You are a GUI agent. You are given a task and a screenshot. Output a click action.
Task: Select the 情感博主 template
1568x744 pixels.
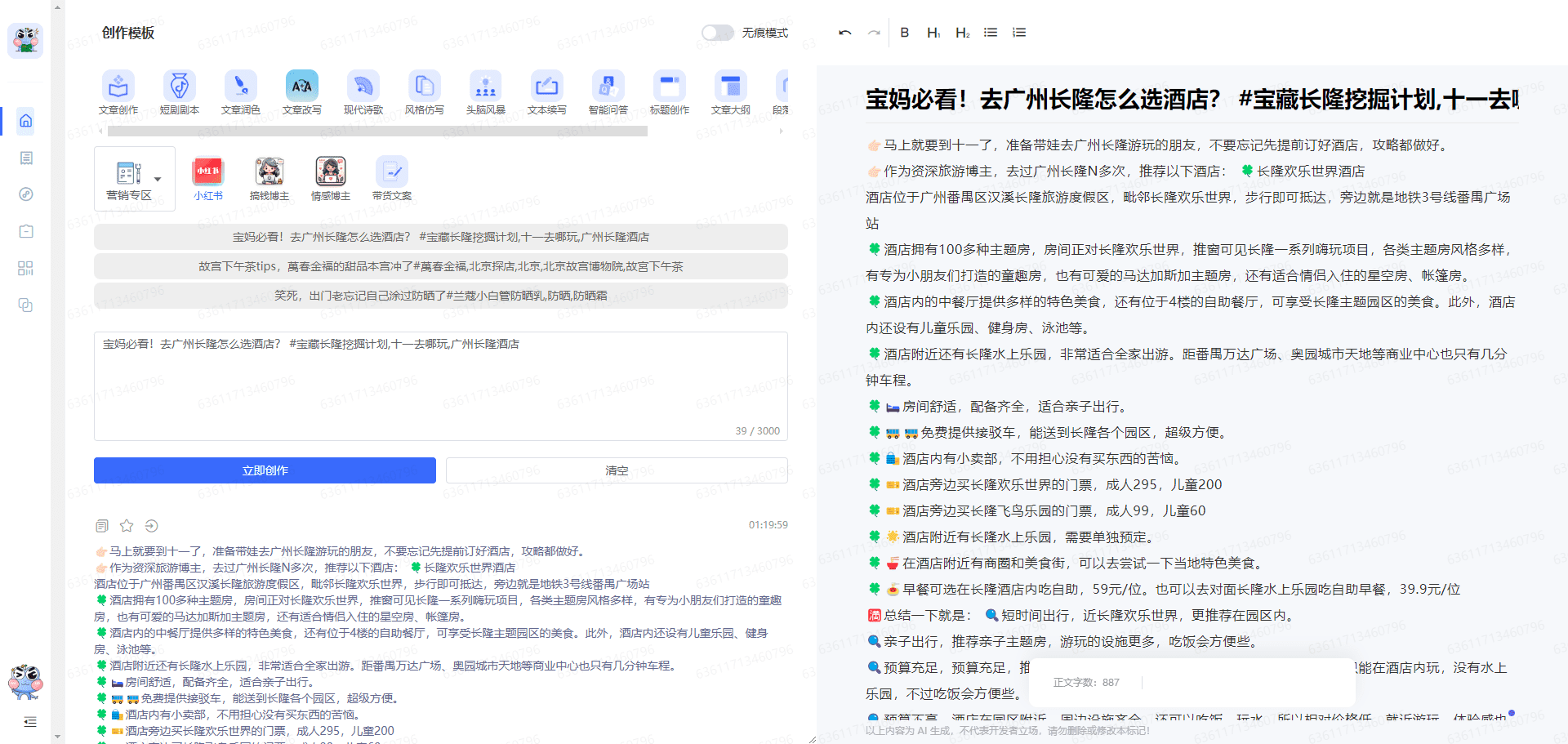[331, 179]
